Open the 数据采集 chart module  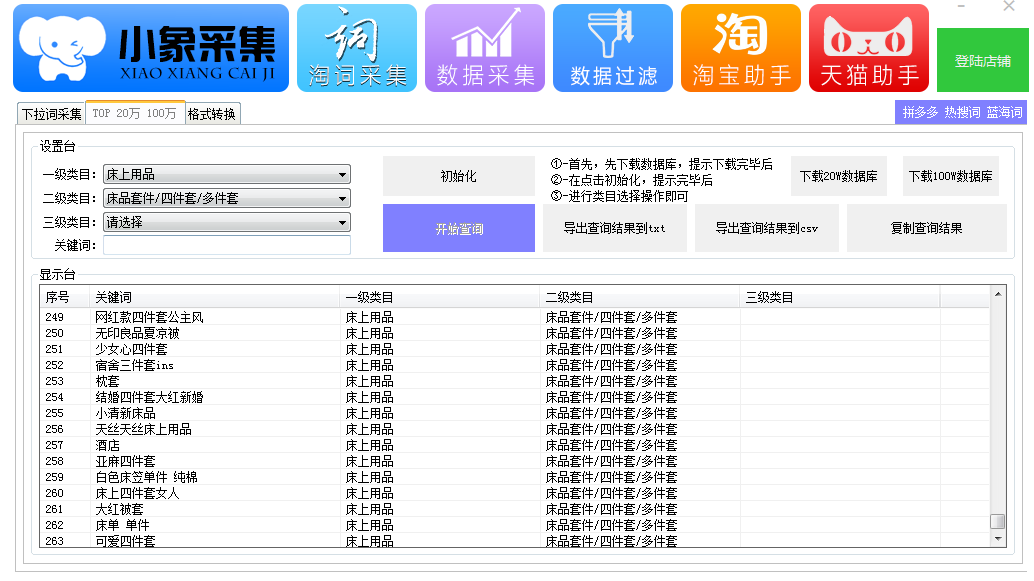click(485, 48)
